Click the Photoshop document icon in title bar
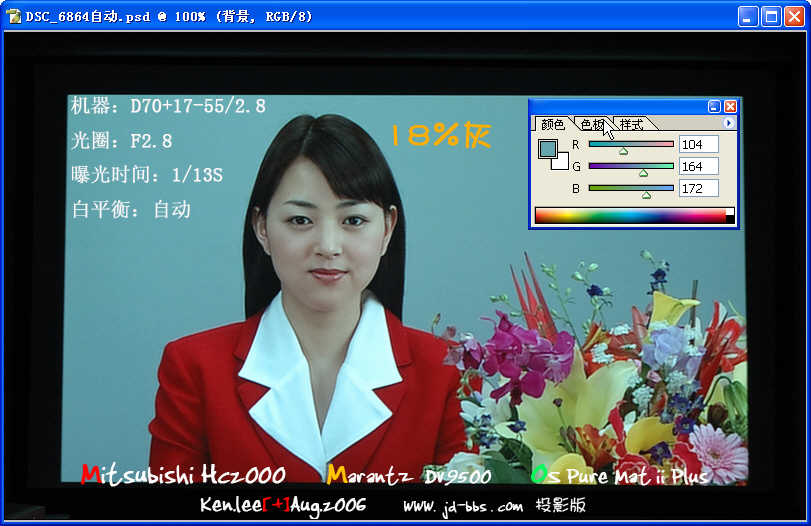This screenshot has width=811, height=526. coord(13,17)
